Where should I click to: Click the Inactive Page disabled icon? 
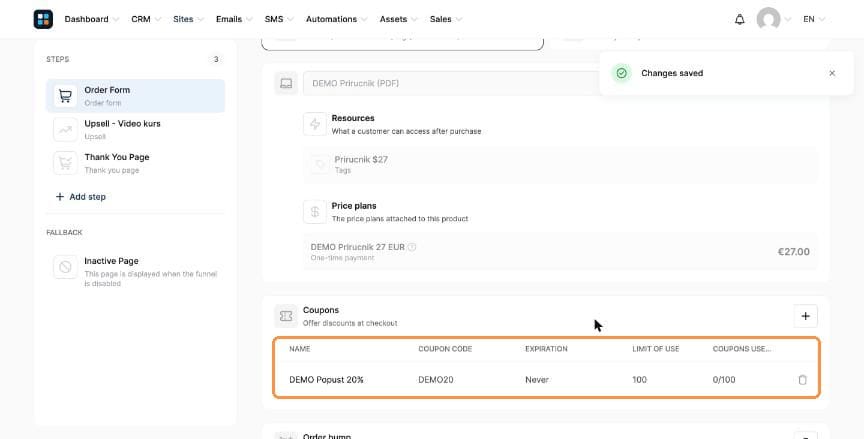[65, 267]
